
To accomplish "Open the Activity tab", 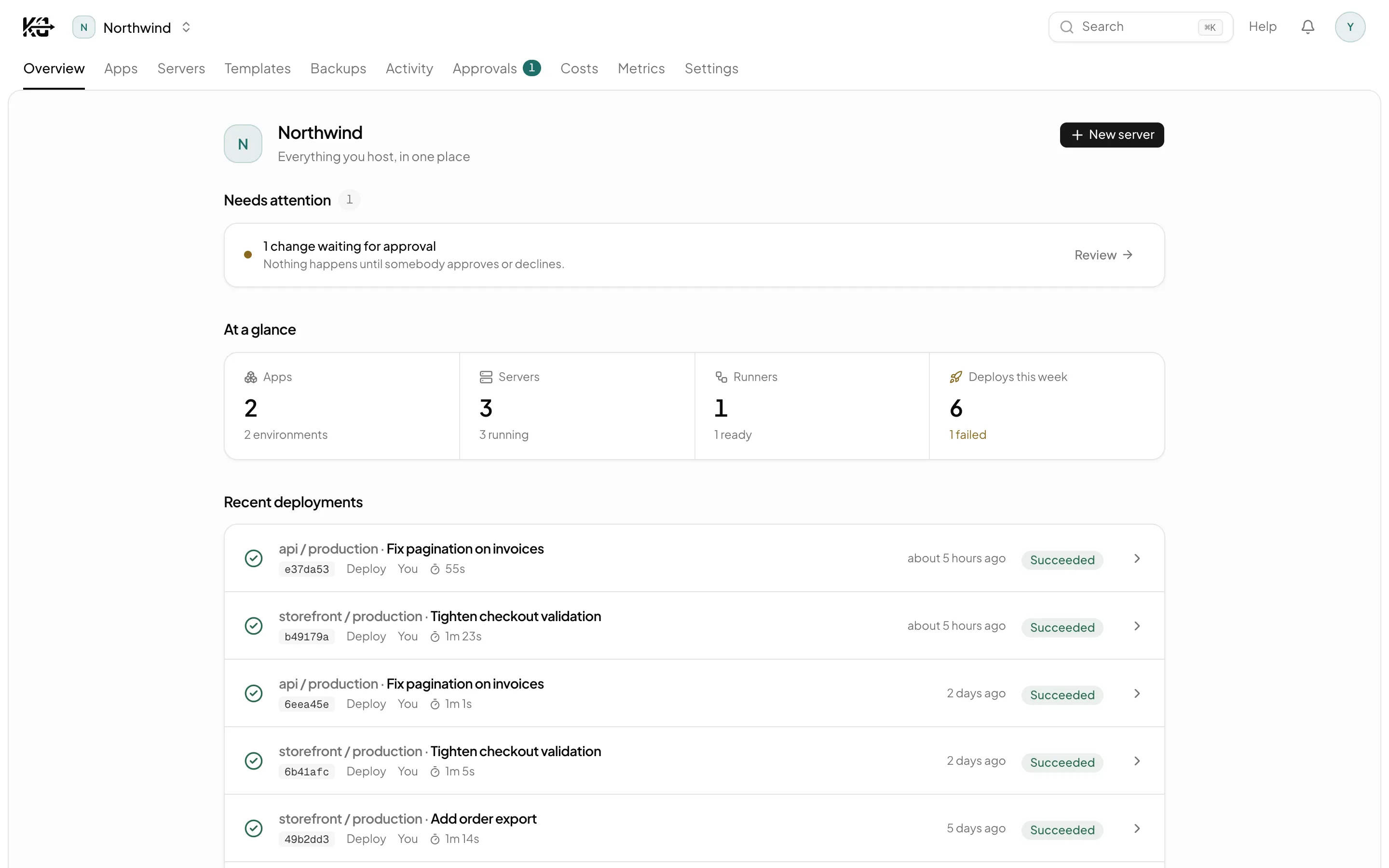I will (409, 68).
